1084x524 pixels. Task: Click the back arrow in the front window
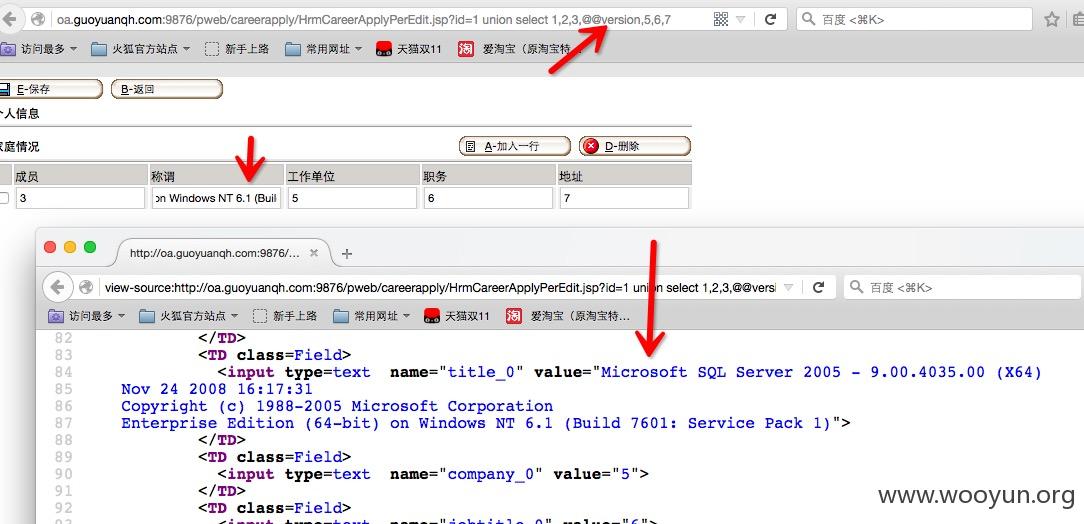(57, 286)
